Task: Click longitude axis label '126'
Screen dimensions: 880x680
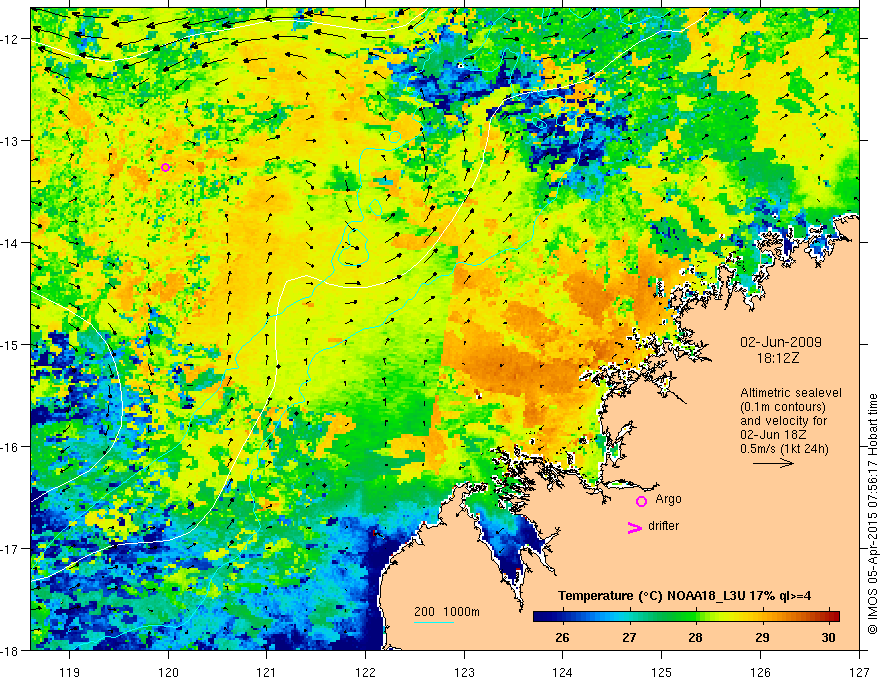Action: coord(760,672)
